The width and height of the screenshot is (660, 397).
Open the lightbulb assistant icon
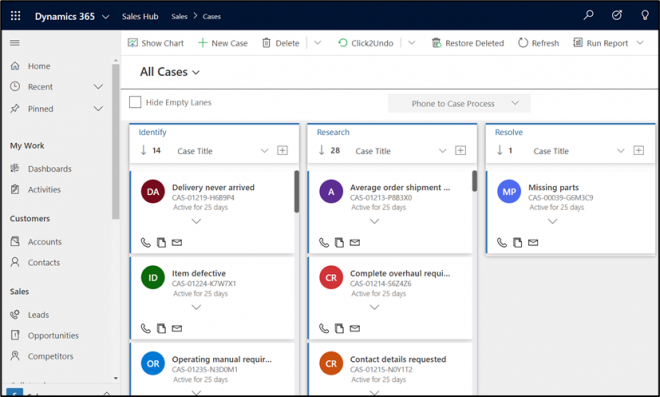tap(644, 16)
